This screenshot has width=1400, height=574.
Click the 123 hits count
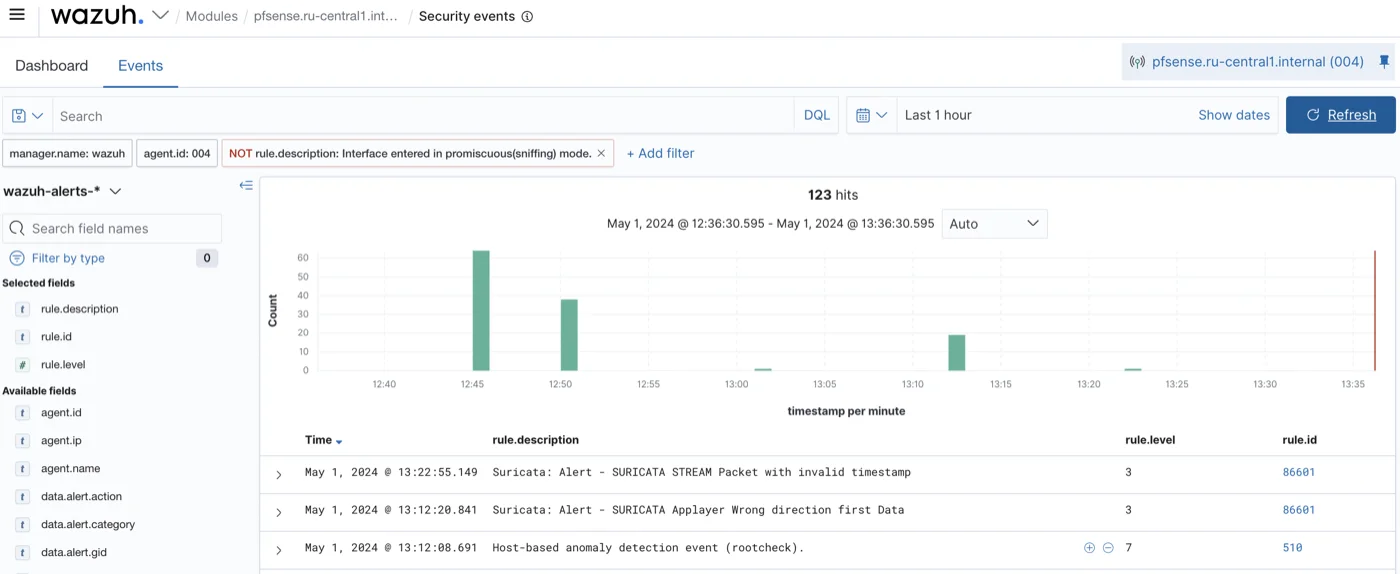tap(833, 195)
